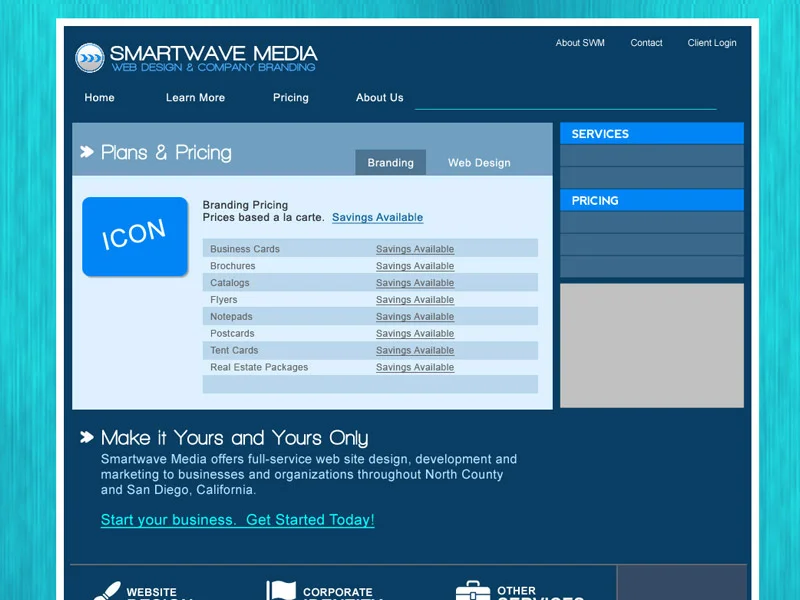
Task: Open the About SWM link
Action: click(x=580, y=43)
